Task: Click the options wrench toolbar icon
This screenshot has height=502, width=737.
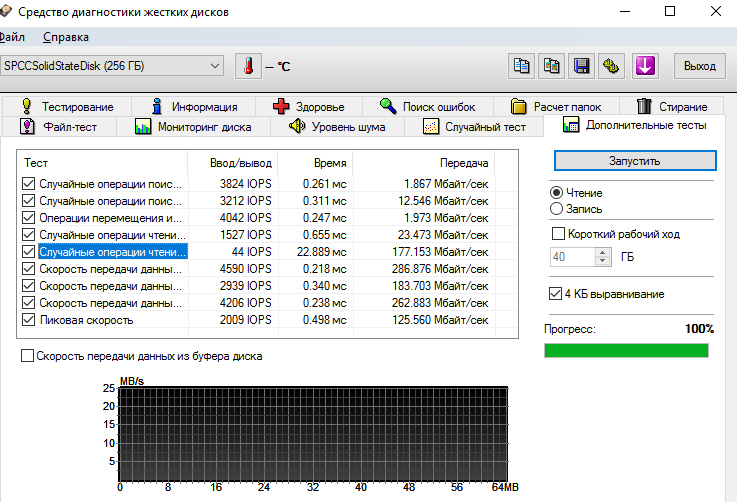Action: point(611,66)
